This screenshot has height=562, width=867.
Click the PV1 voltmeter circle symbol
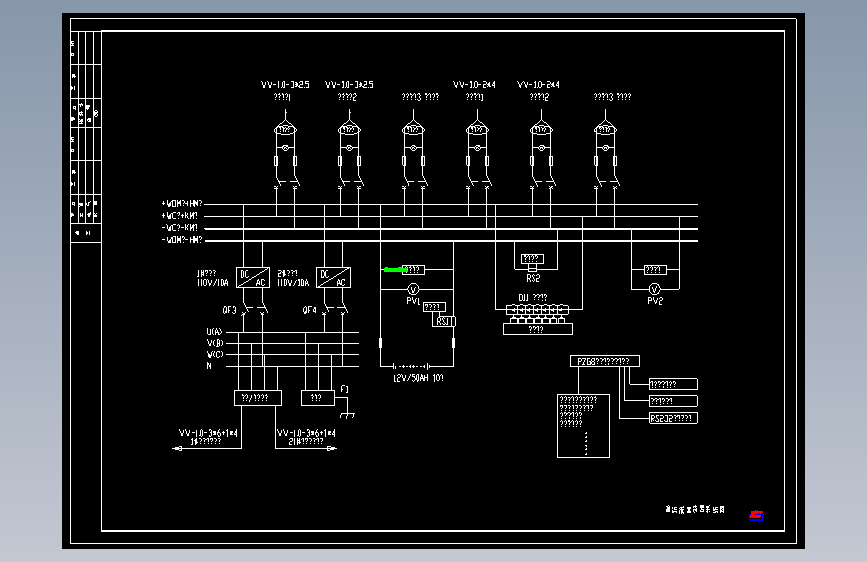(413, 289)
